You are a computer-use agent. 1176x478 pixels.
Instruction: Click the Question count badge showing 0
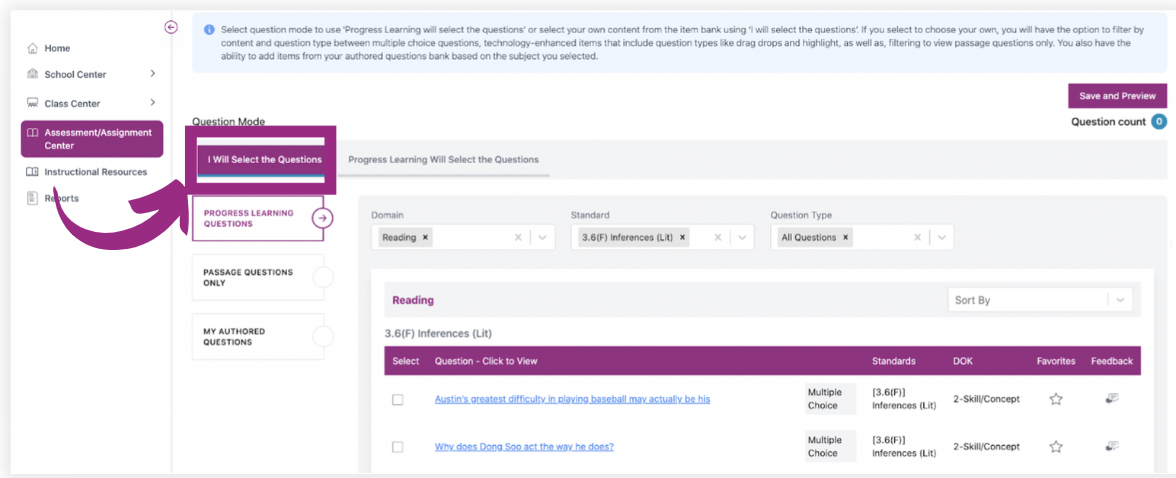pyautogui.click(x=1159, y=122)
